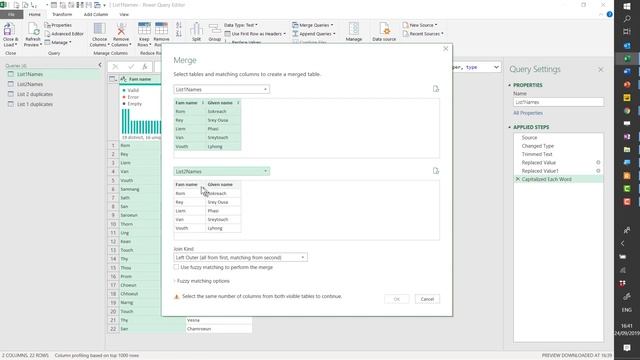Expand the formula bar

point(496,67)
